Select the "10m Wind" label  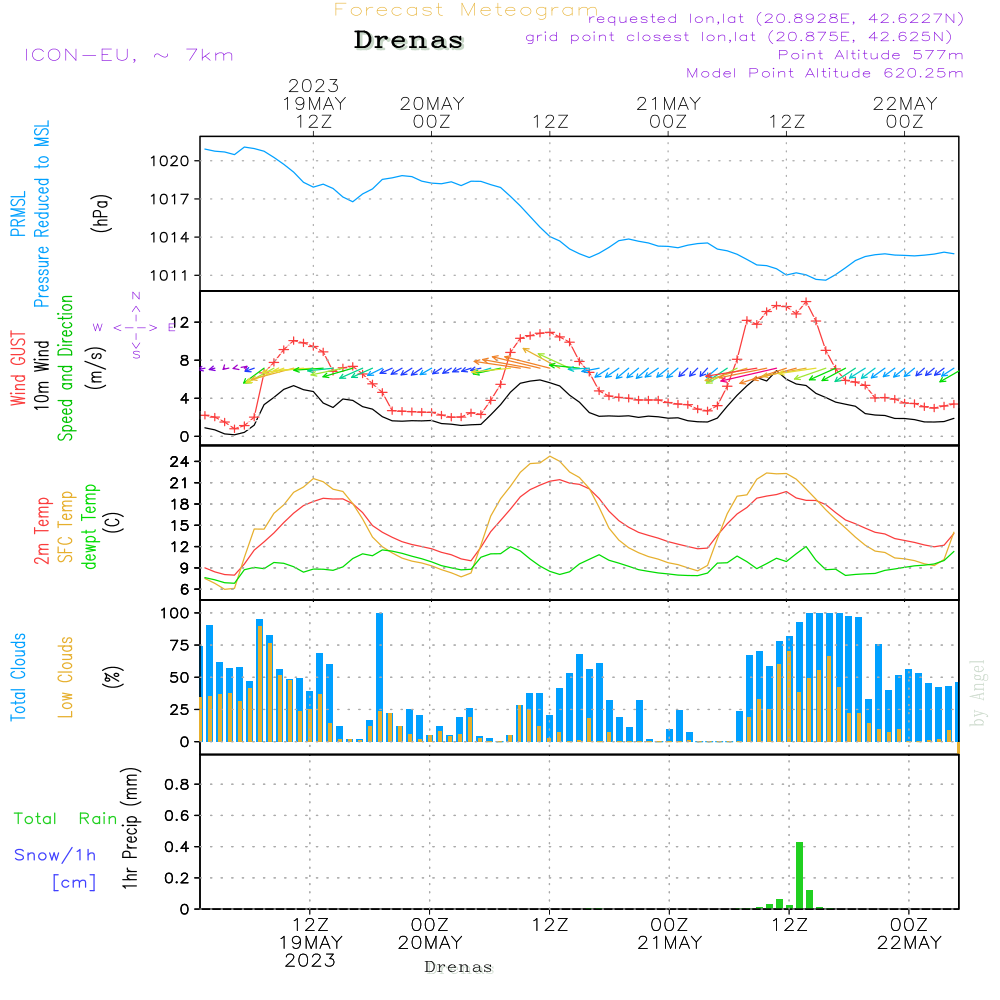point(41,375)
